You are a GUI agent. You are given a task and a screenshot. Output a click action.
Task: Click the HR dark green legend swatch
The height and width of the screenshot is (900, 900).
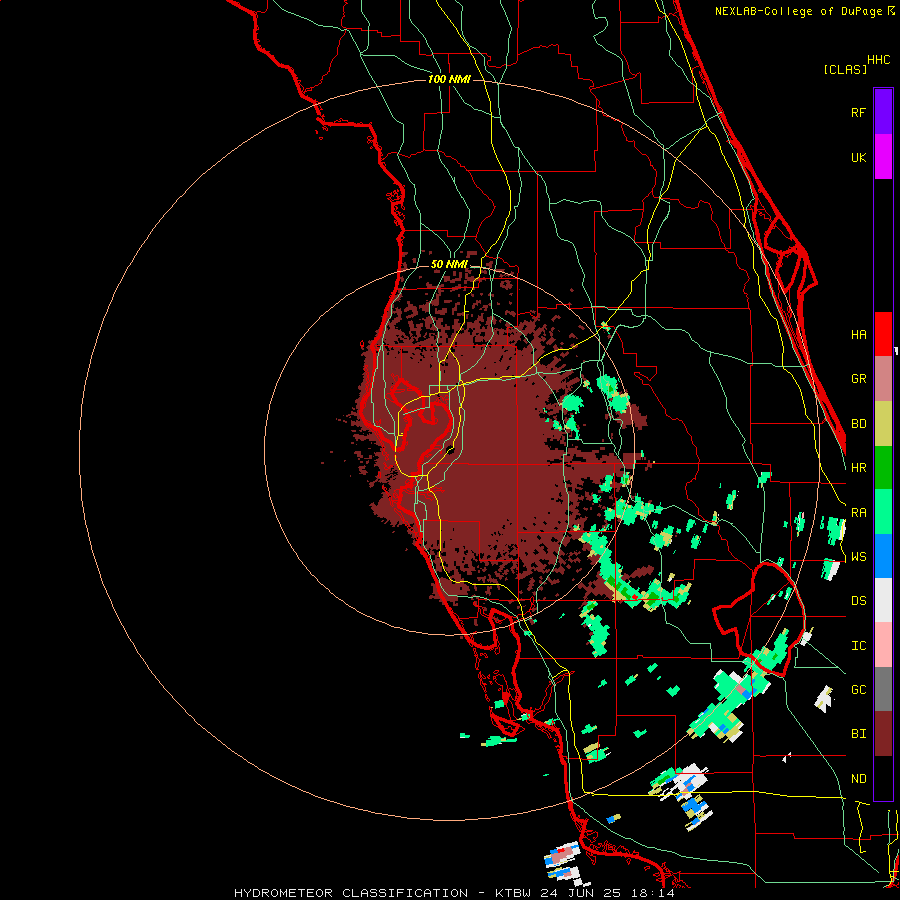point(883,468)
